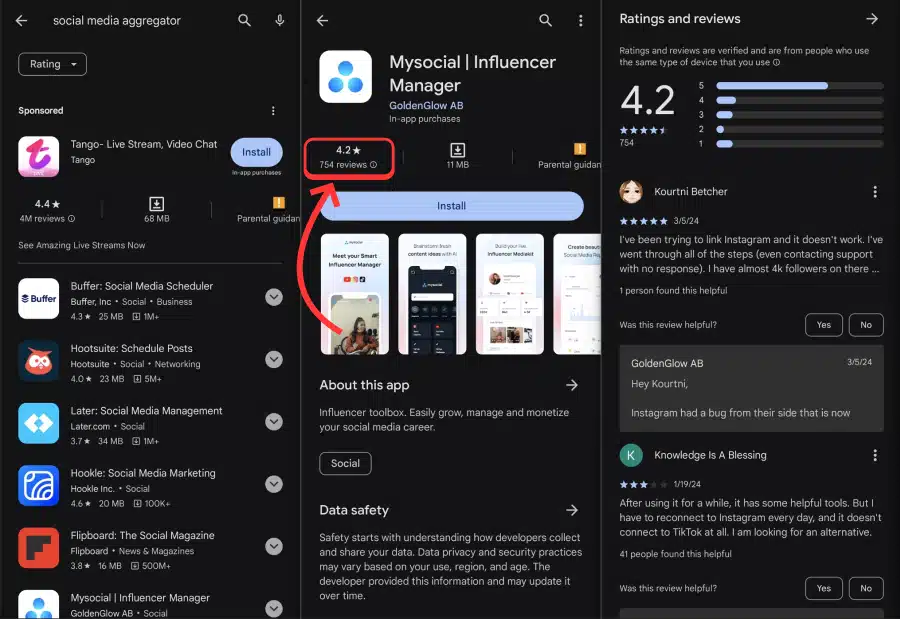
Task: Open the overflow menu on Kourtni's review
Action: [x=875, y=191]
